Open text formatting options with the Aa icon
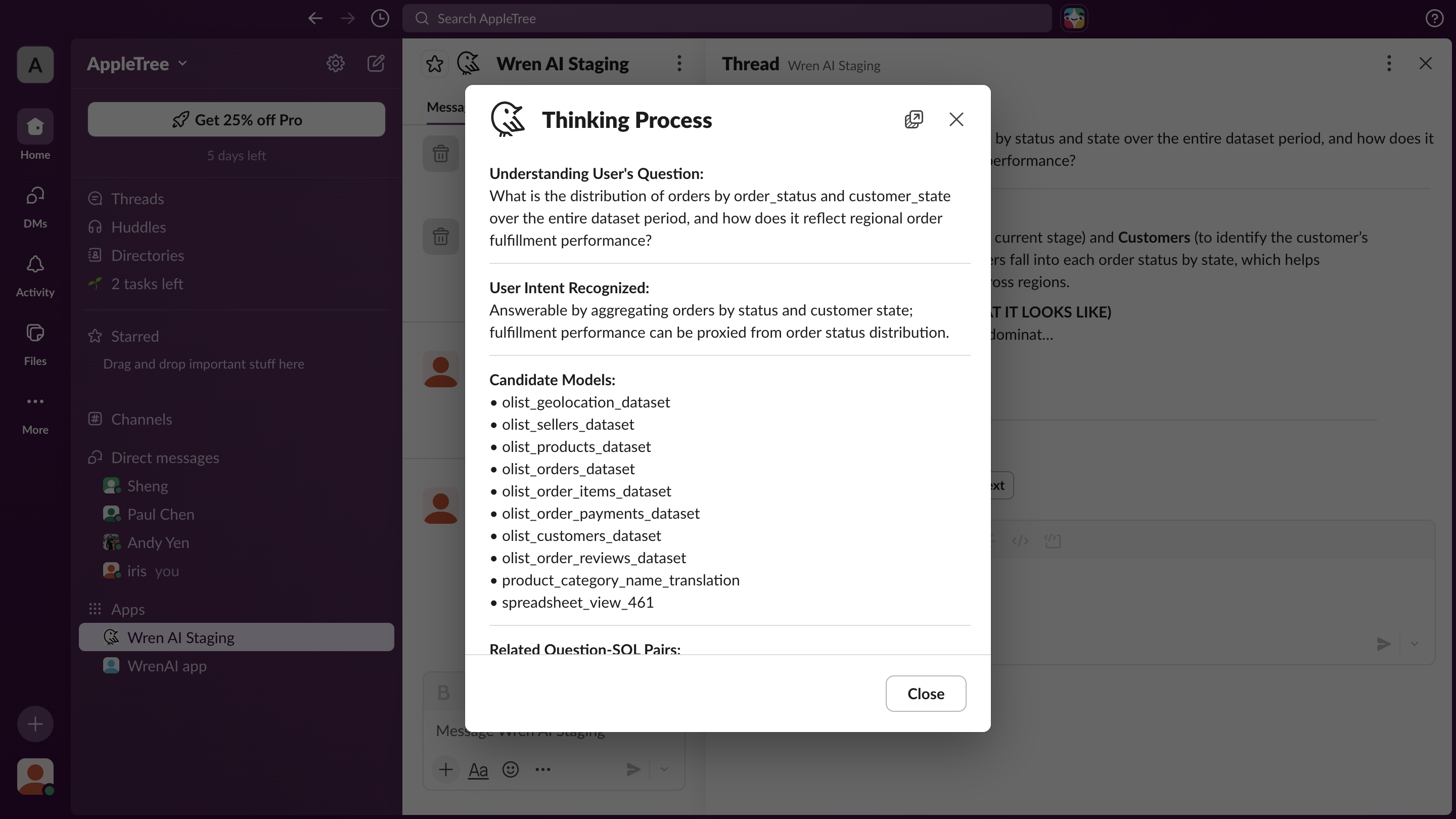This screenshot has height=819, width=1456. coord(478,770)
